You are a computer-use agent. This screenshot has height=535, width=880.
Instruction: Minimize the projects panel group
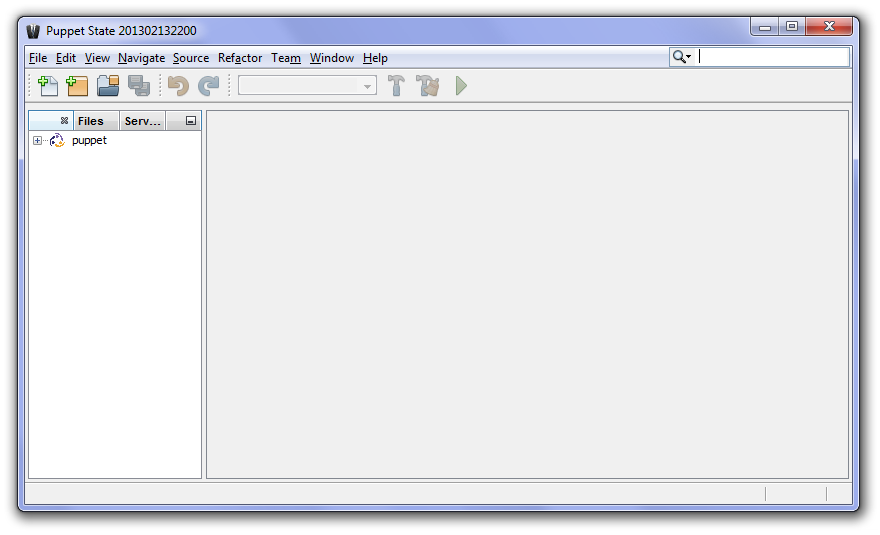click(191, 121)
